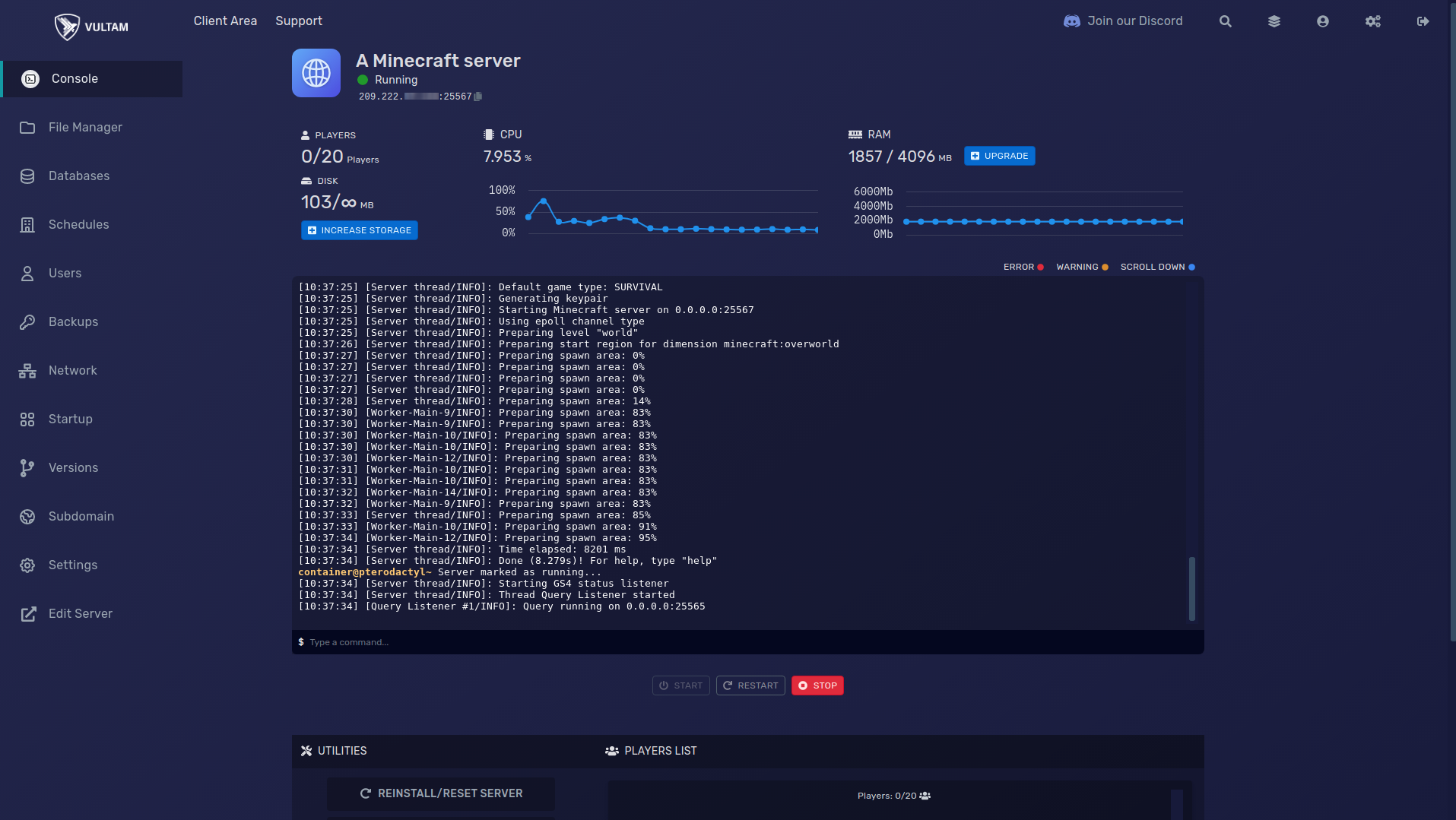The image size is (1456, 820).
Task: Click the Subdomain globe icon
Action: (x=27, y=517)
